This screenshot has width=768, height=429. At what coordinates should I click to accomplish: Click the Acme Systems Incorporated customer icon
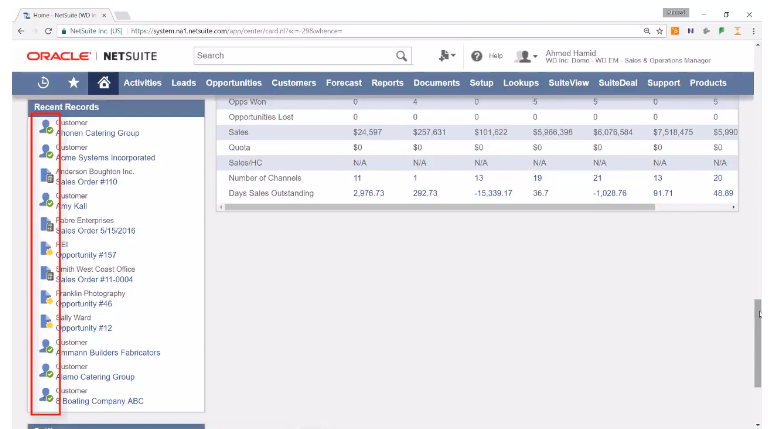pyautogui.click(x=46, y=151)
